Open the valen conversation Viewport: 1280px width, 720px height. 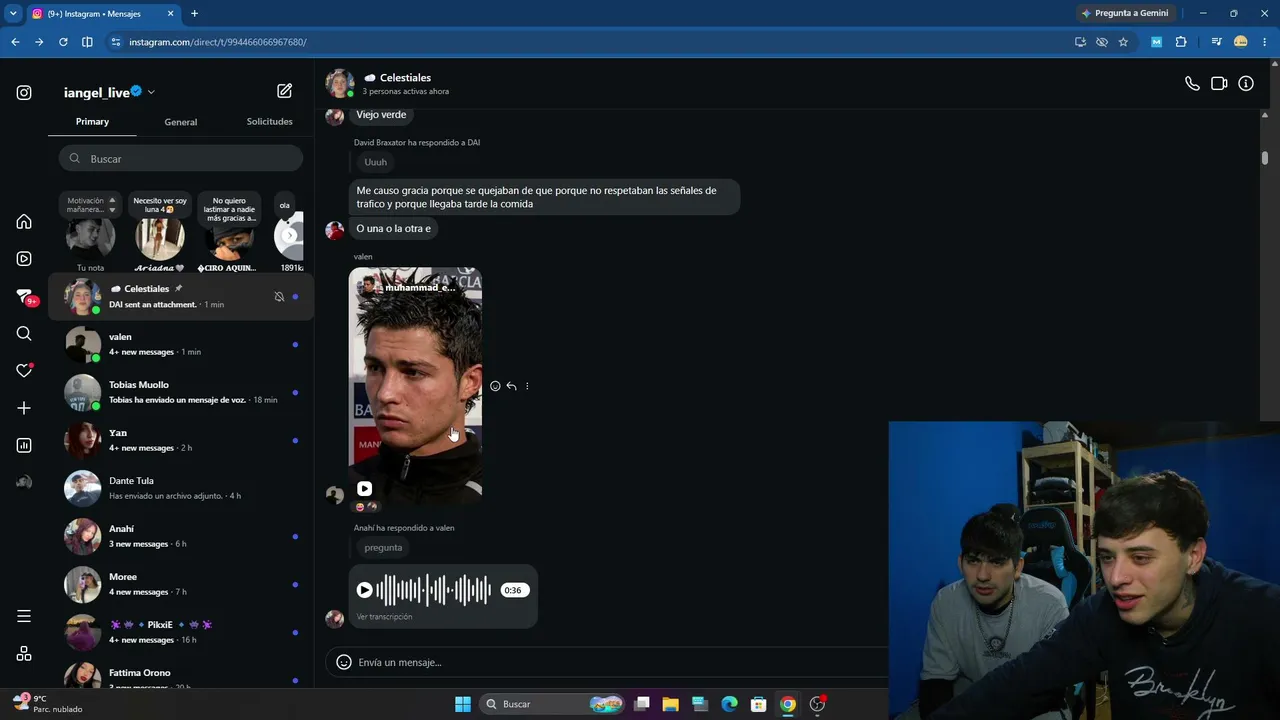point(181,345)
